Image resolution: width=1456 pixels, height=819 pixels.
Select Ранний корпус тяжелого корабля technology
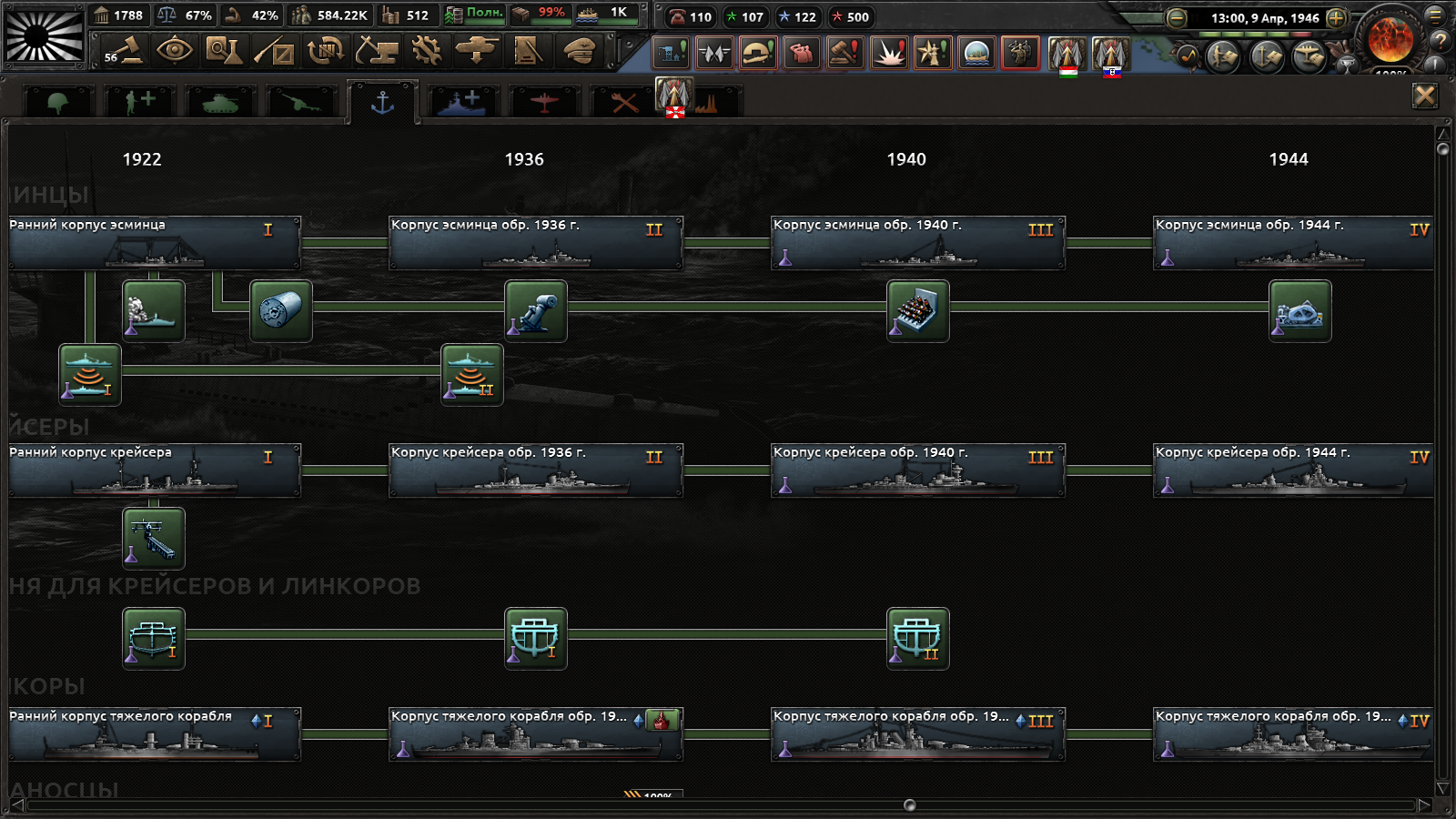155,734
